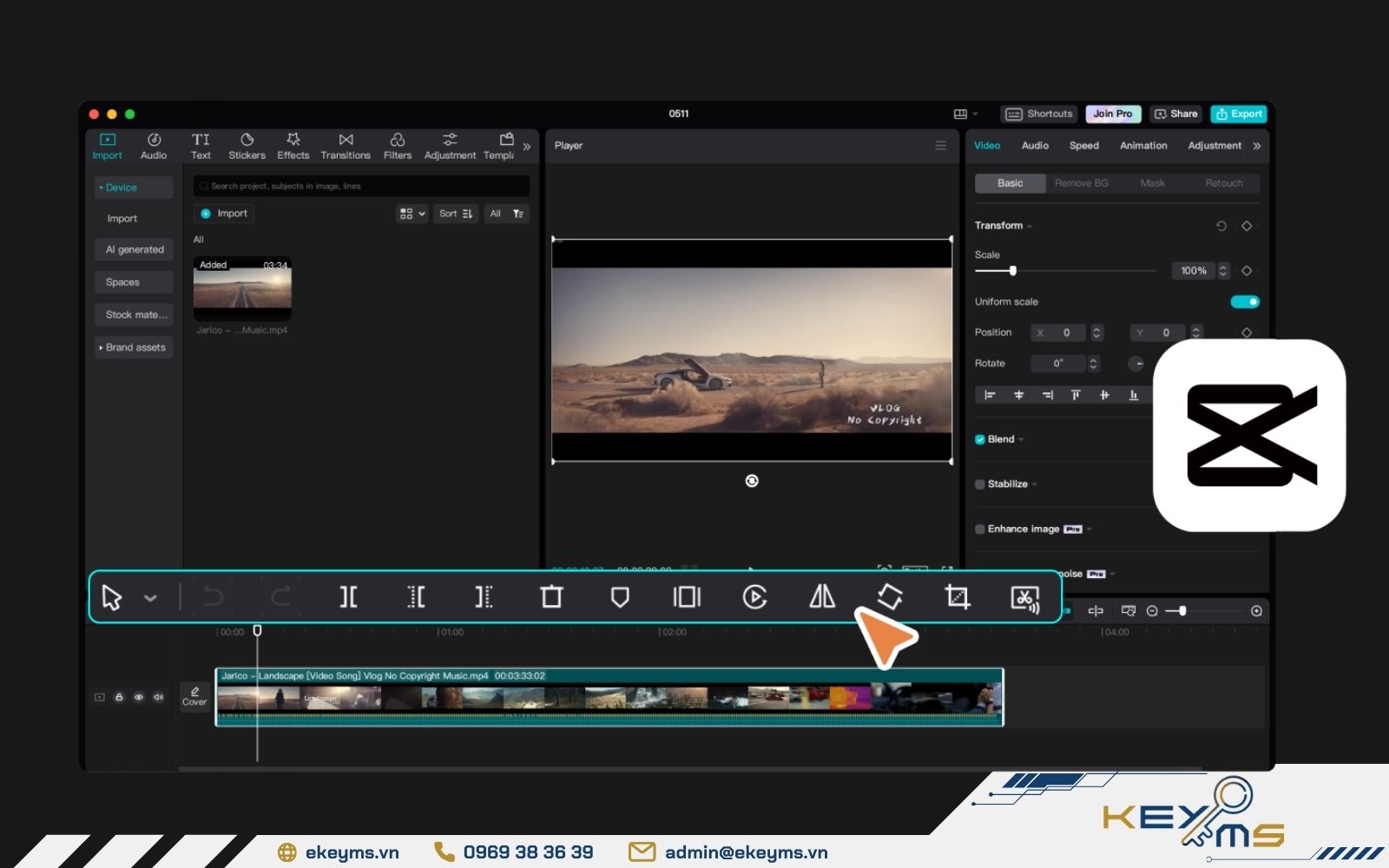
Task: Open the Transitions panel
Action: coord(346,146)
